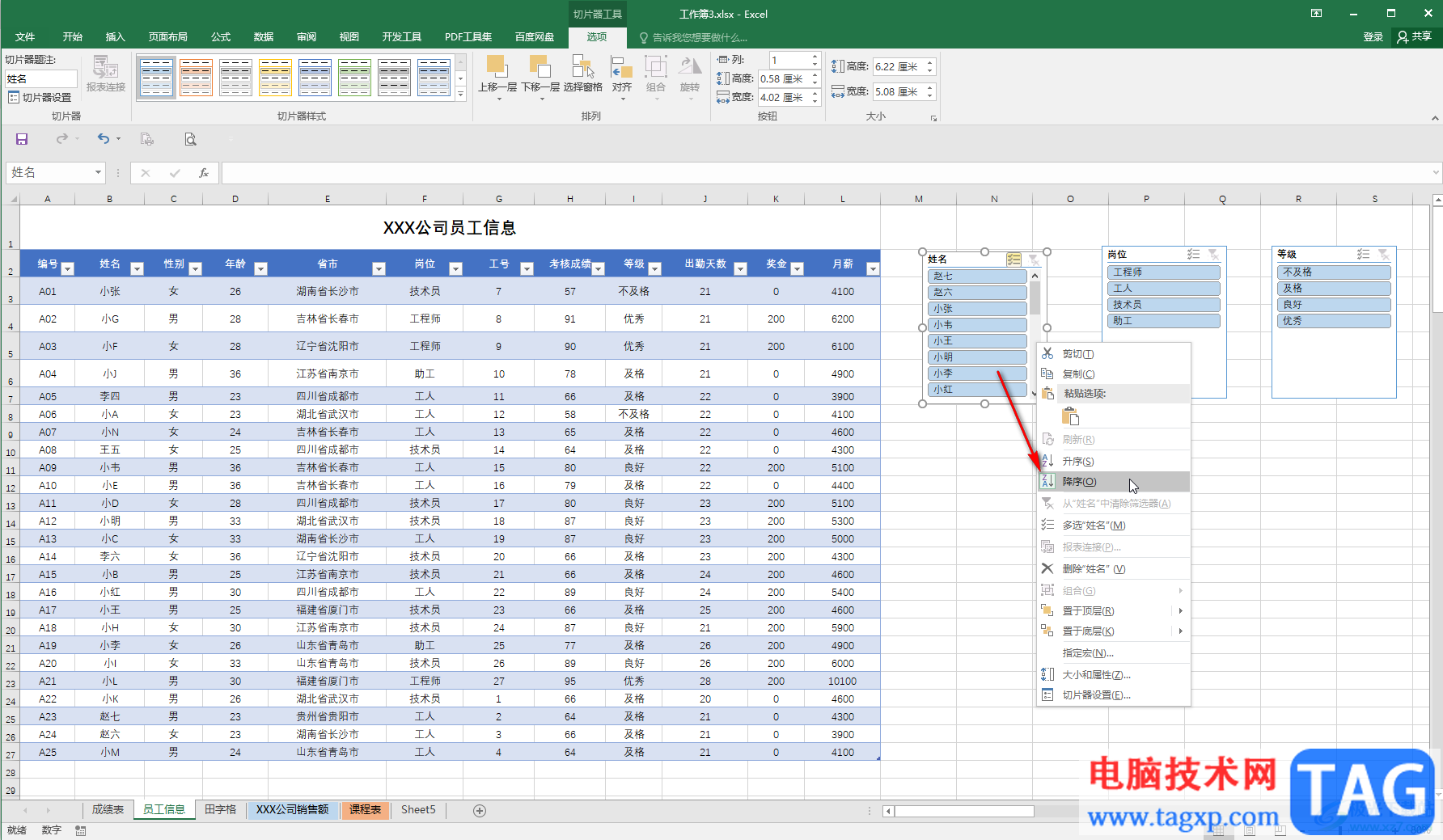Screen dimensions: 1443x840
Task: Click the print preview icon in quick toolbar
Action: tap(190, 139)
